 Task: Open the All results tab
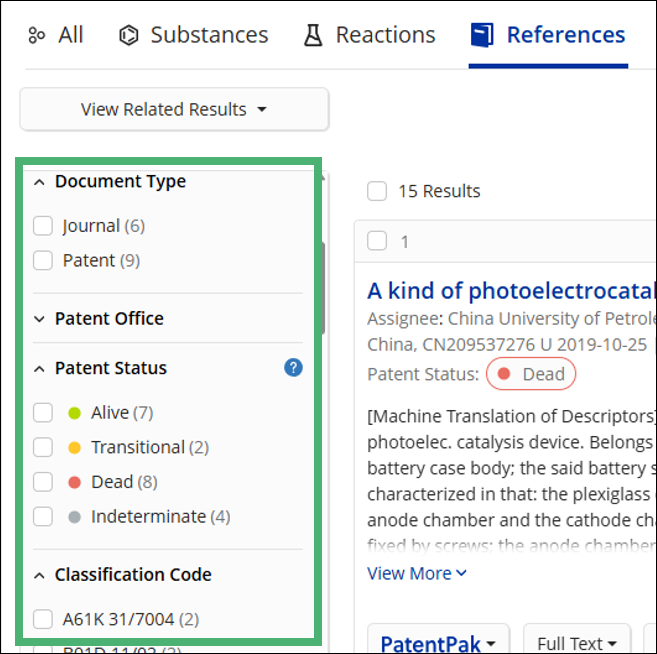tap(55, 35)
